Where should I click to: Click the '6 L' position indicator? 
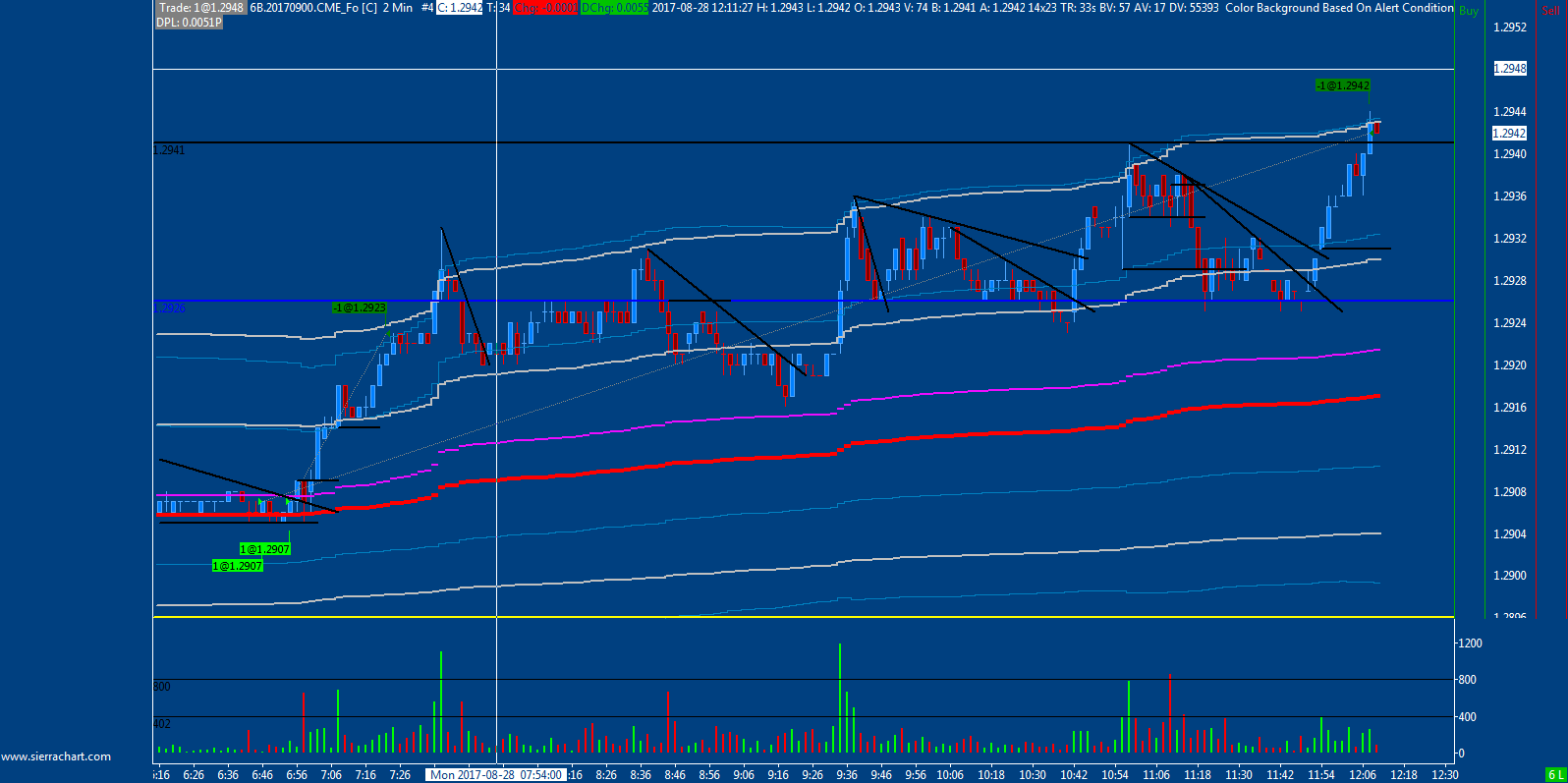coord(1556,775)
